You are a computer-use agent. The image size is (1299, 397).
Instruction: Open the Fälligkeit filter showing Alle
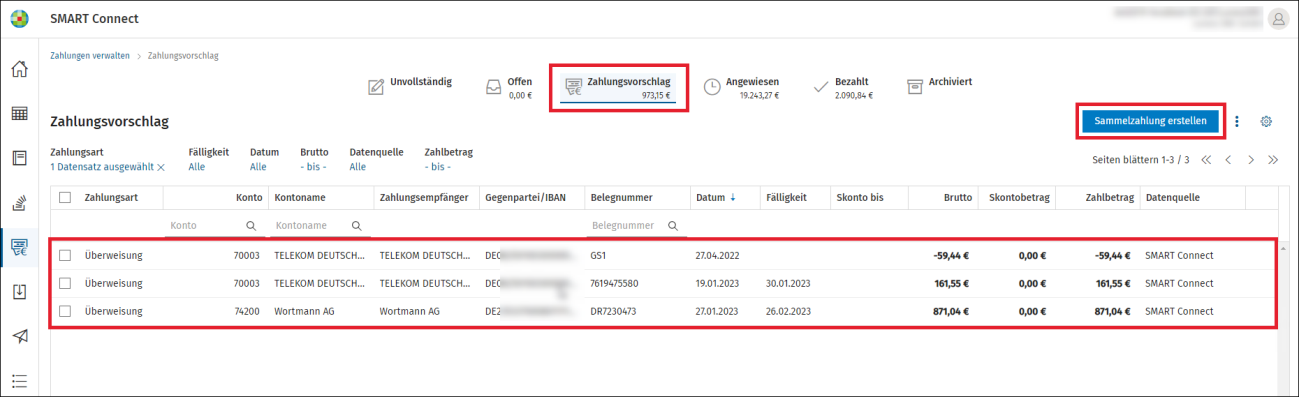(197, 167)
